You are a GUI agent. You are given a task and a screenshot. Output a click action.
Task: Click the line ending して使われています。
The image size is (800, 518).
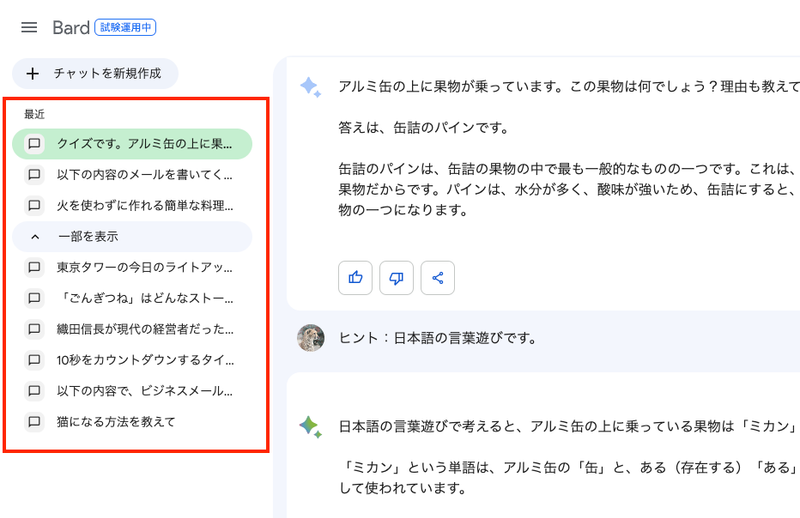pyautogui.click(x=403, y=488)
